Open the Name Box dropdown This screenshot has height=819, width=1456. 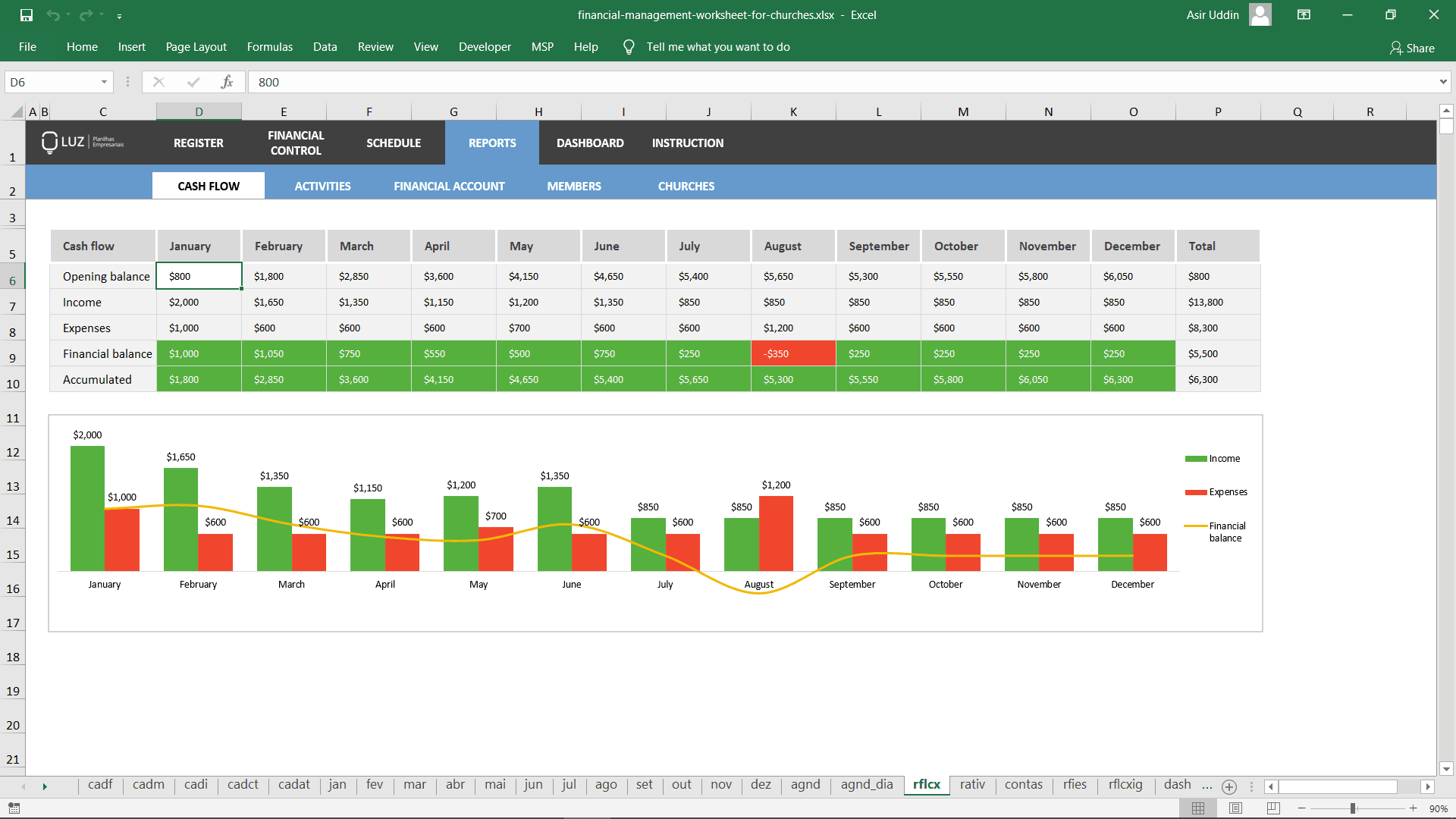point(104,81)
